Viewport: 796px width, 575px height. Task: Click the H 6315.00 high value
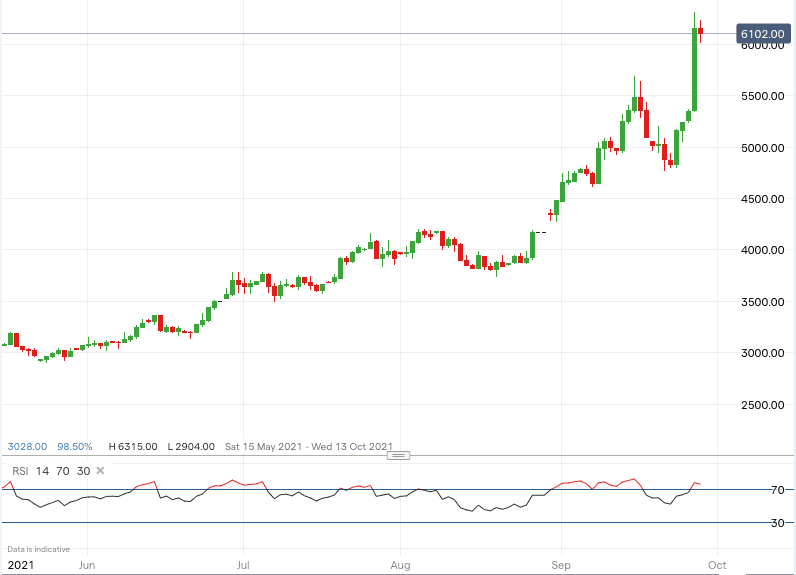[134, 446]
